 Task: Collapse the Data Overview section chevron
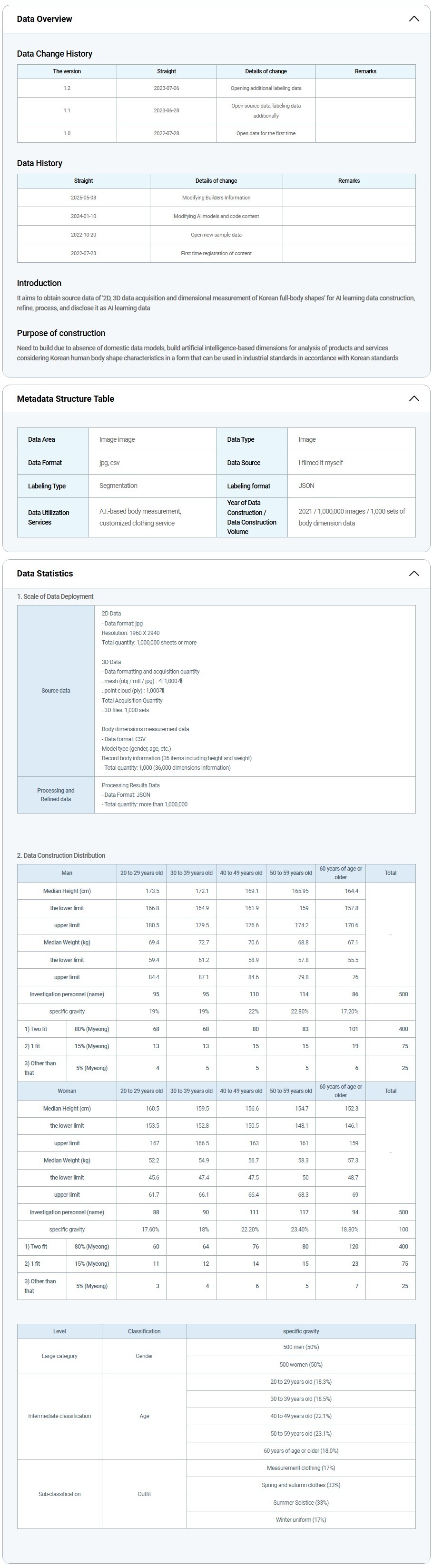pyautogui.click(x=413, y=19)
